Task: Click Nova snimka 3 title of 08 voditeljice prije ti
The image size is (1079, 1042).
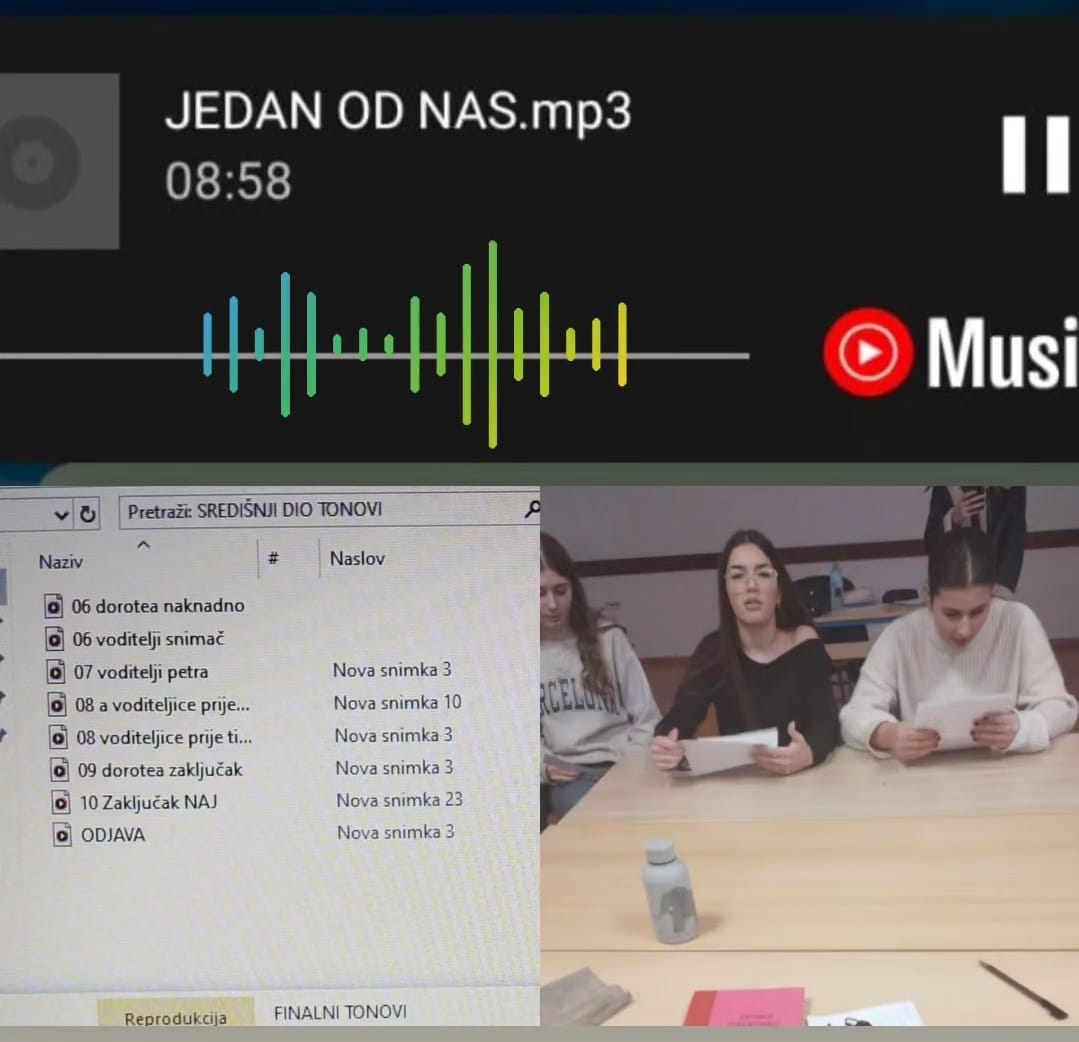Action: [394, 735]
